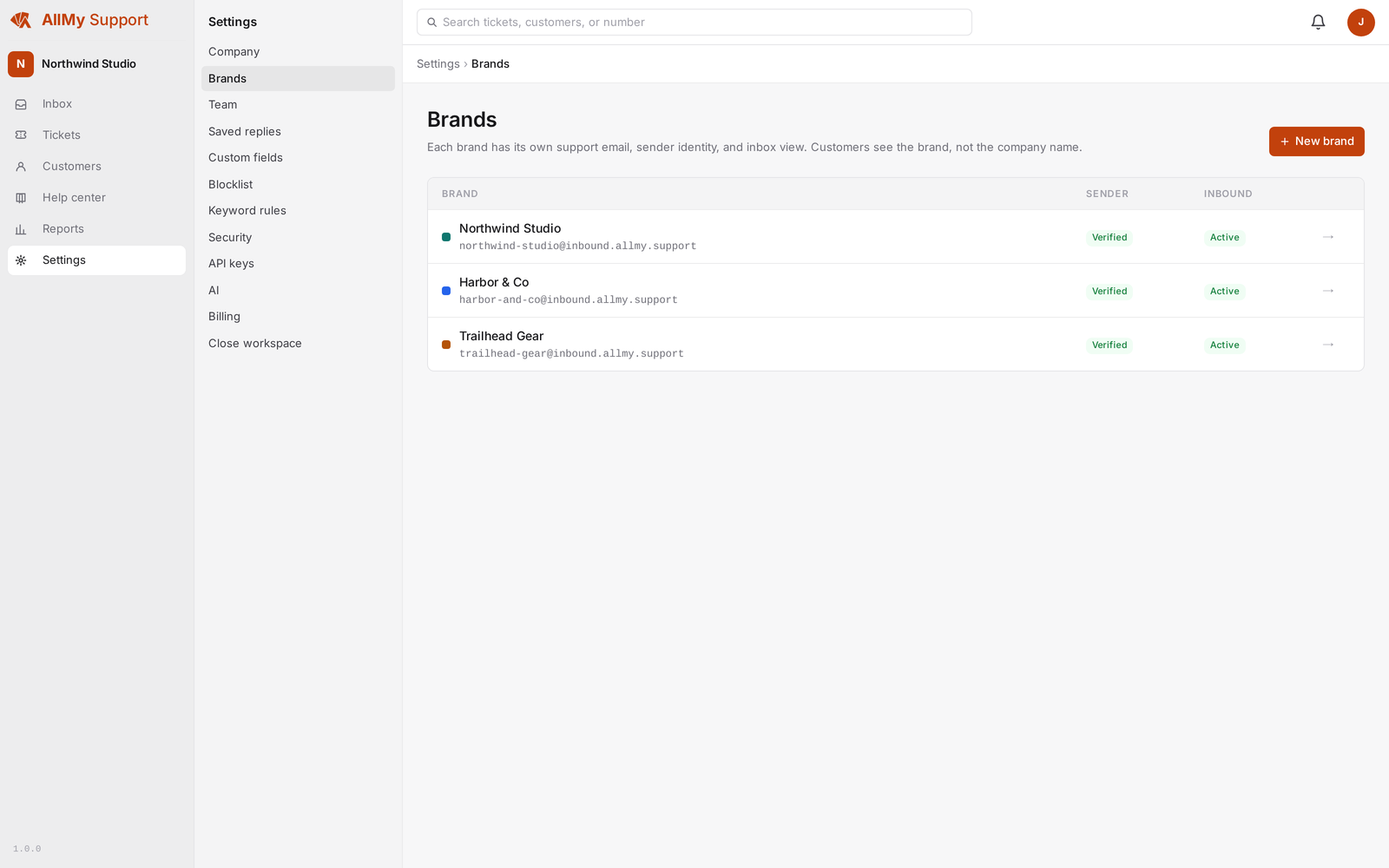This screenshot has height=868, width=1389.
Task: Click trailhead-gear@inbound.allmy.support email
Action: pyautogui.click(x=572, y=354)
